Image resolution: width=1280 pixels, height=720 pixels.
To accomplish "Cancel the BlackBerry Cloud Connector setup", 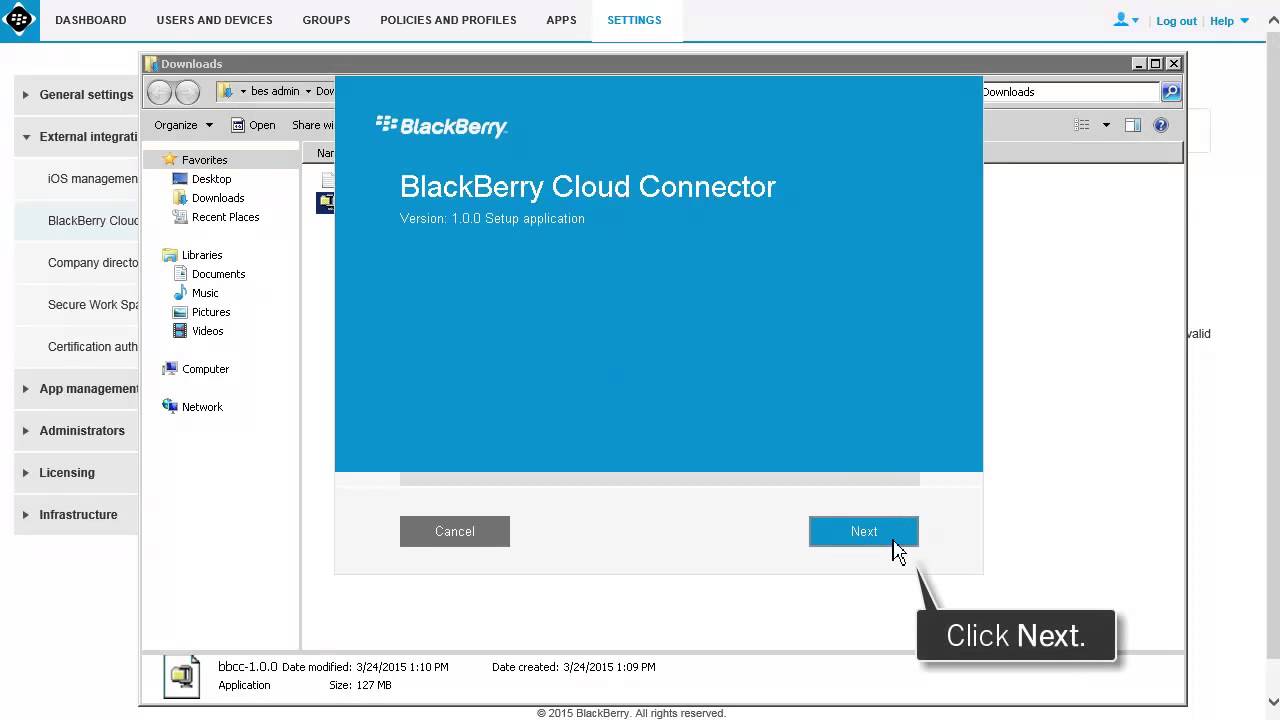I will (x=455, y=531).
